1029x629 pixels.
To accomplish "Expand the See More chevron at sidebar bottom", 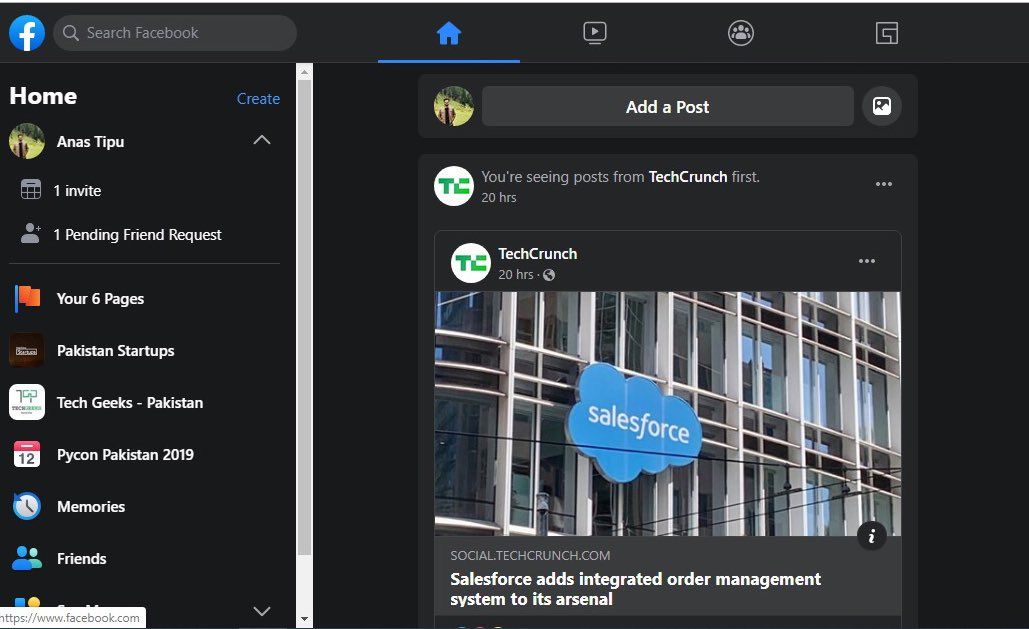I will pos(261,611).
